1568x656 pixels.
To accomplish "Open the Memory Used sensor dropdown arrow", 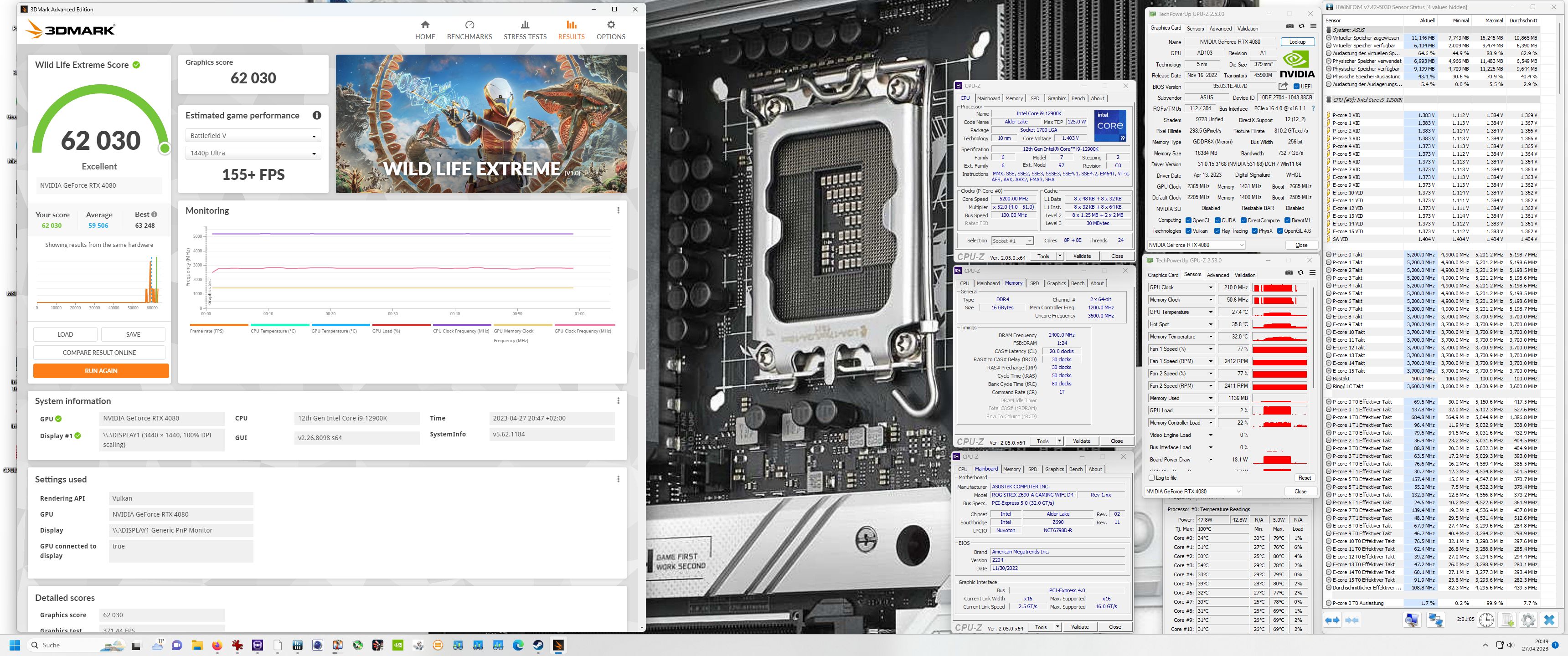I will pos(1211,398).
